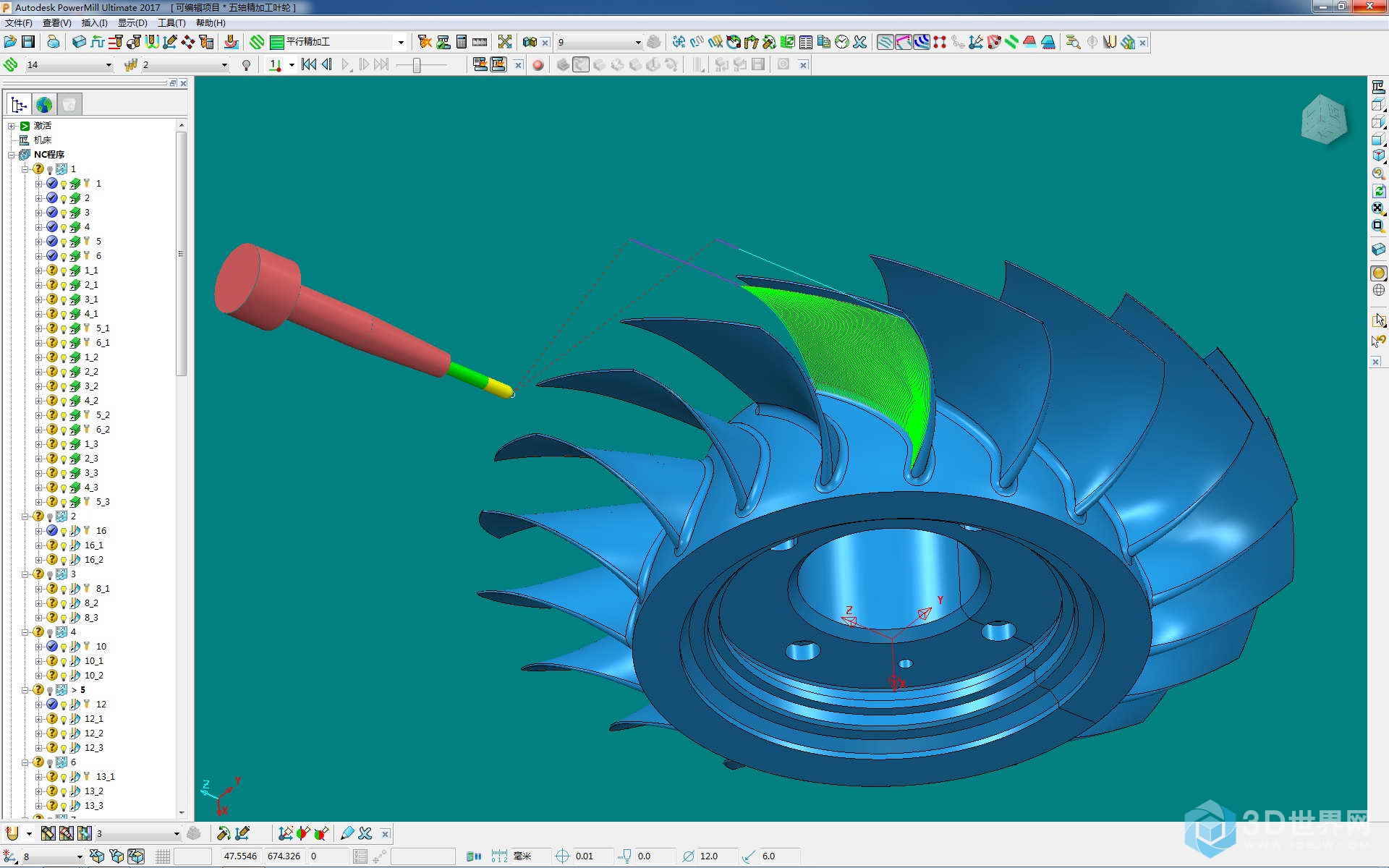Click the light bulb icon beside tool dropdown
This screenshot has height=868, width=1389.
point(246,65)
